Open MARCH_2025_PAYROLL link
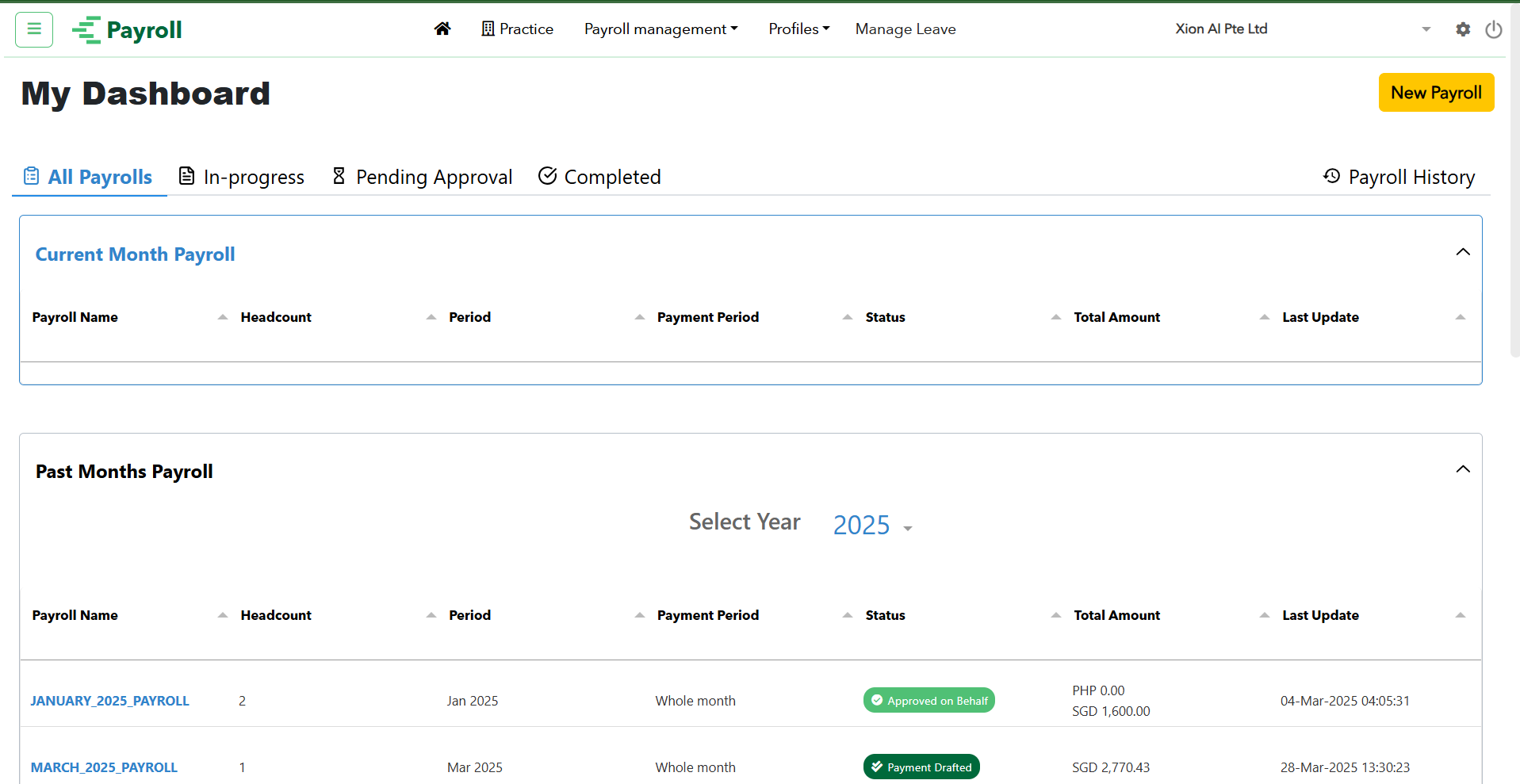Viewport: 1520px width, 784px height. pos(104,767)
